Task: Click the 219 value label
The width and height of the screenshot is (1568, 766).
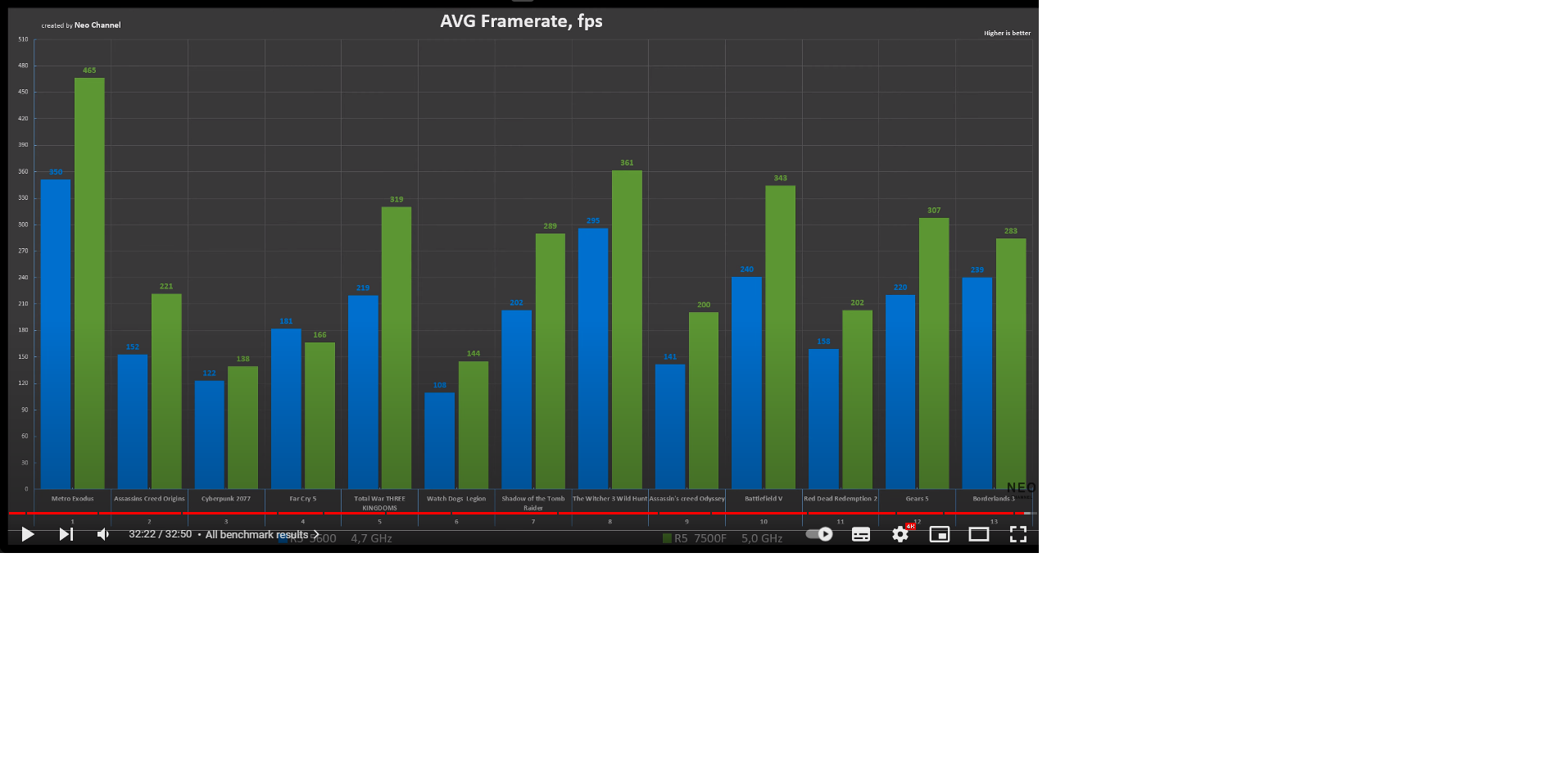Action: pyautogui.click(x=363, y=288)
